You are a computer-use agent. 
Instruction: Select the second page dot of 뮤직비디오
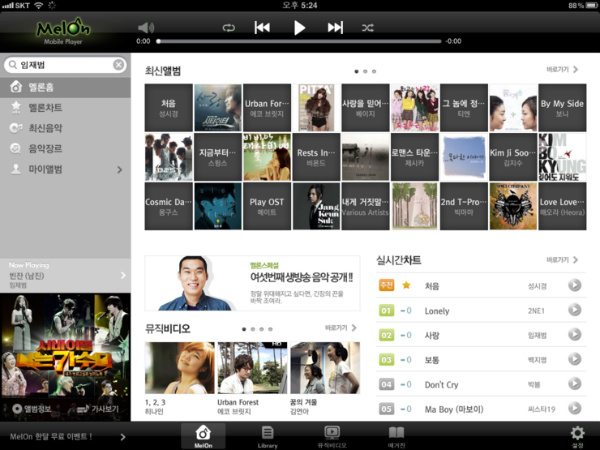click(253, 329)
